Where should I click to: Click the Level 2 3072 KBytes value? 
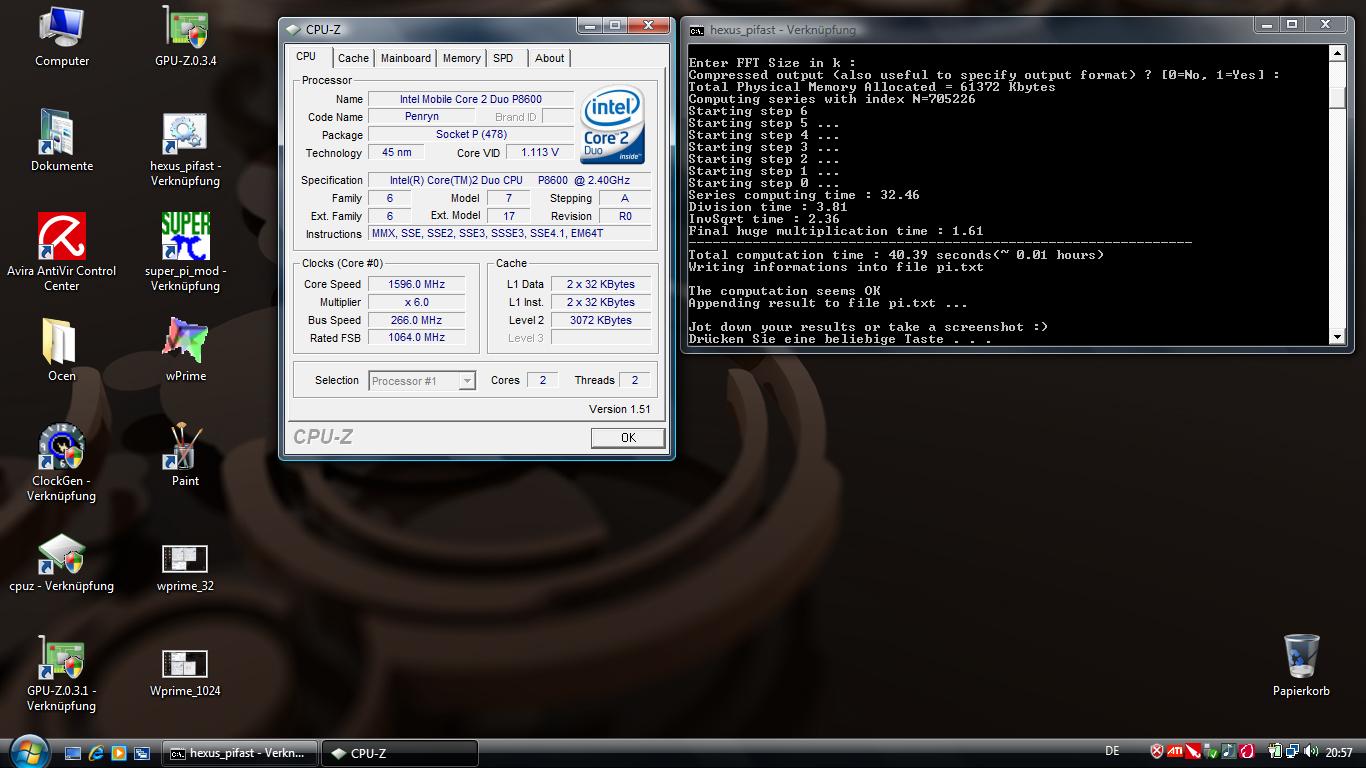(600, 320)
